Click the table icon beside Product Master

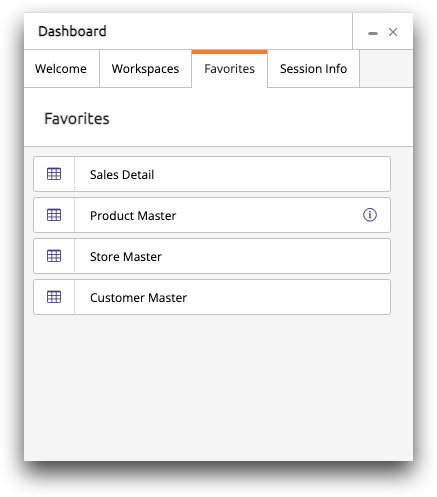[54, 215]
